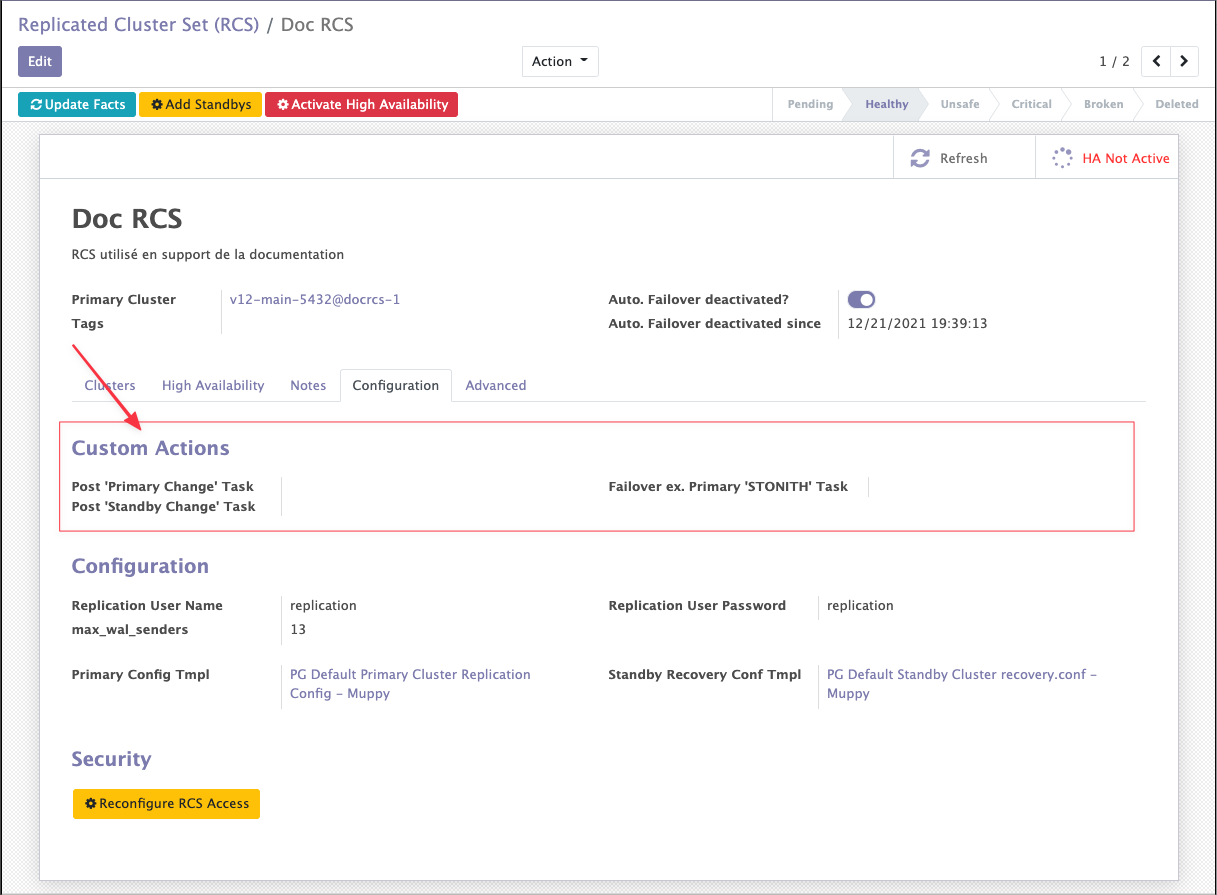Viewport: 1217px width, 895px height.
Task: Select the Unsafe status stage
Action: (959, 104)
